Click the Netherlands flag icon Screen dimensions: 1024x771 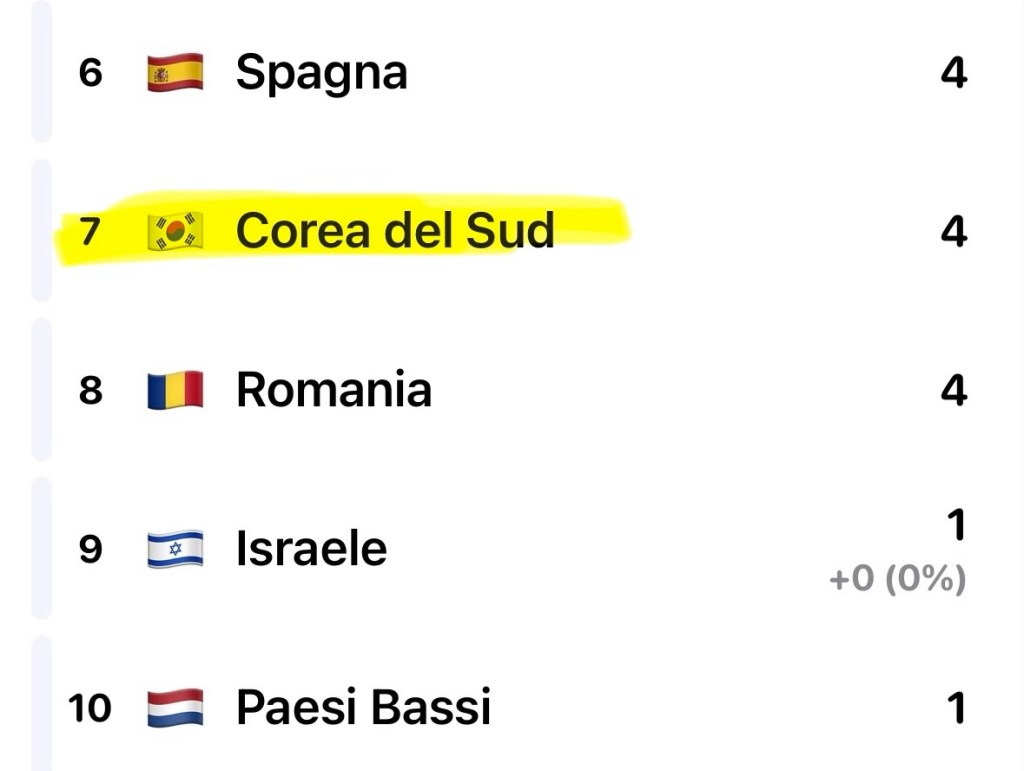(175, 708)
